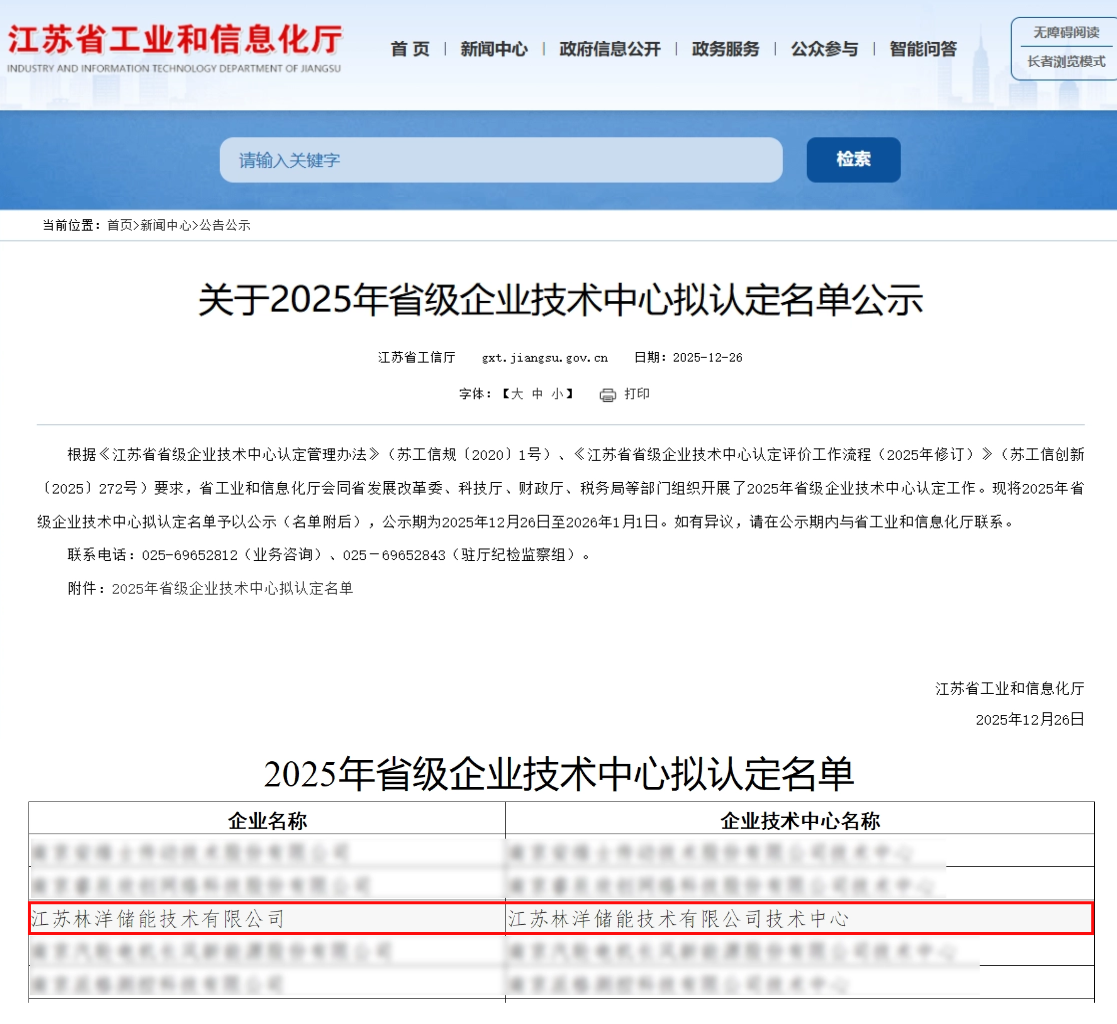
Task: Open the 首页 navigation menu item
Action: coord(410,49)
